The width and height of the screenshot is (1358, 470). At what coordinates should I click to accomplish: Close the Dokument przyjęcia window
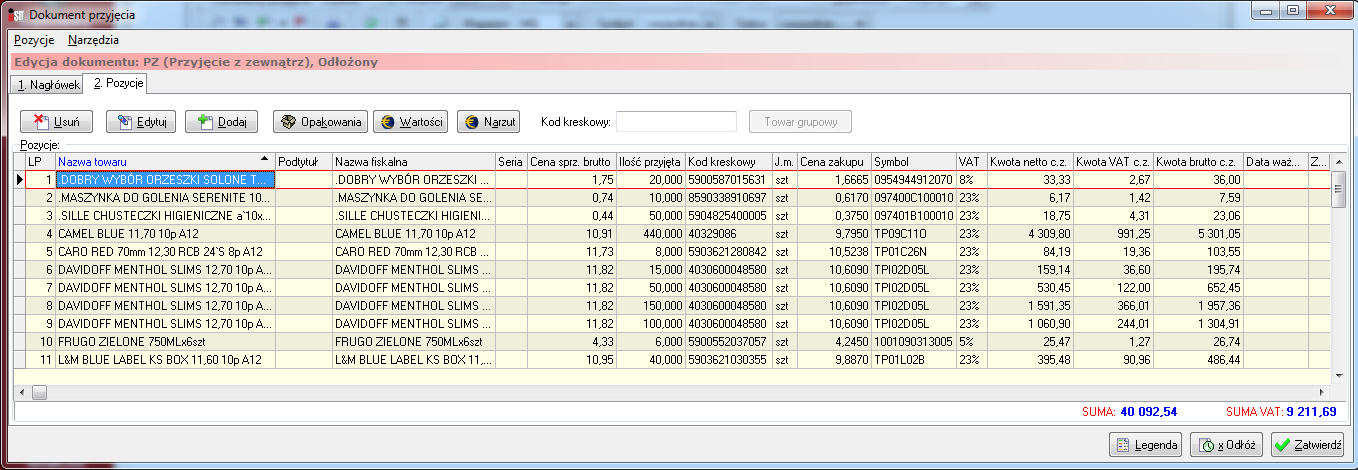click(1328, 10)
